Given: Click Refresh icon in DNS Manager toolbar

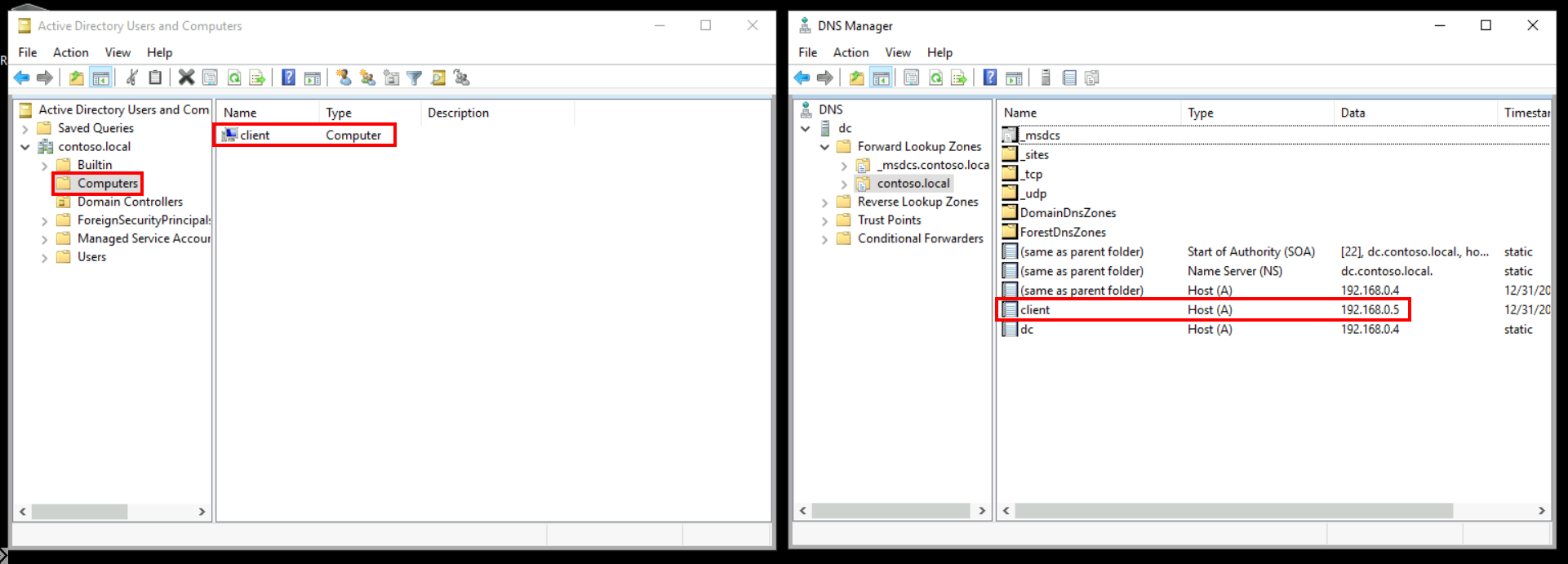Looking at the screenshot, I should click(936, 78).
